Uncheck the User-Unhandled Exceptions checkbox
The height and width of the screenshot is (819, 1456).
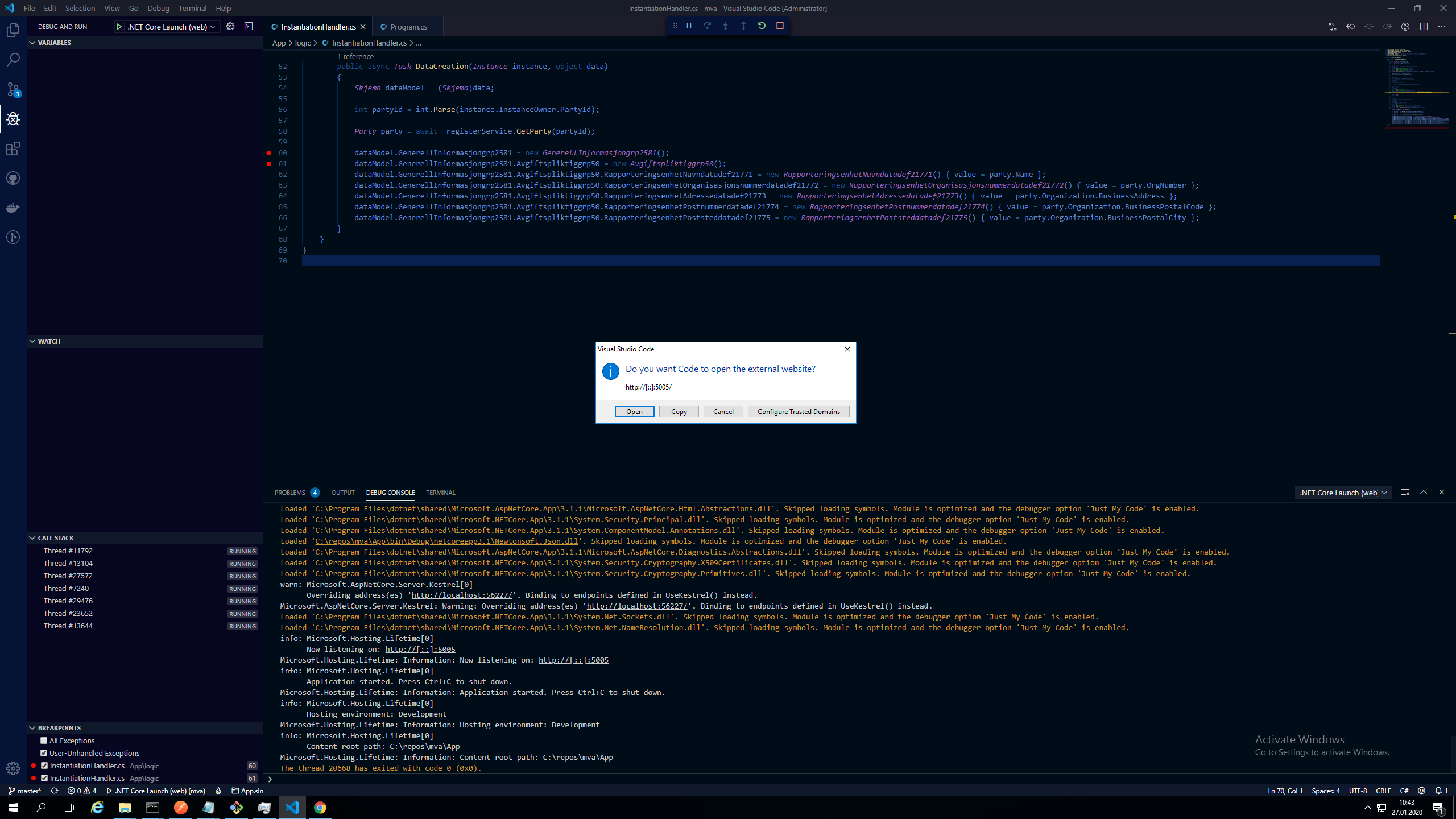44,753
